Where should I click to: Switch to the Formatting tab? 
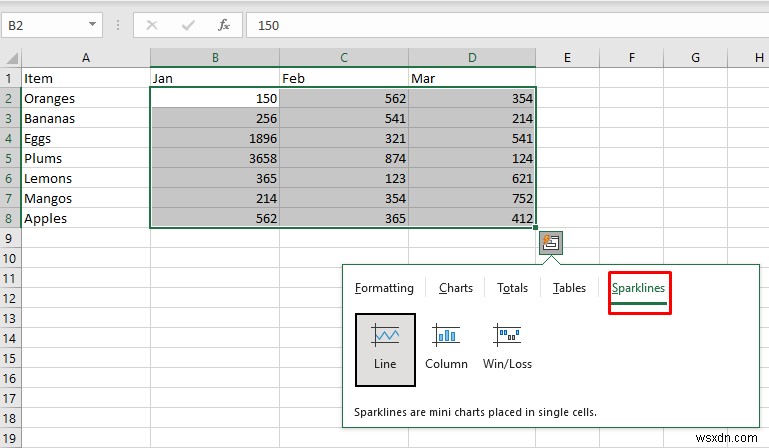[384, 288]
